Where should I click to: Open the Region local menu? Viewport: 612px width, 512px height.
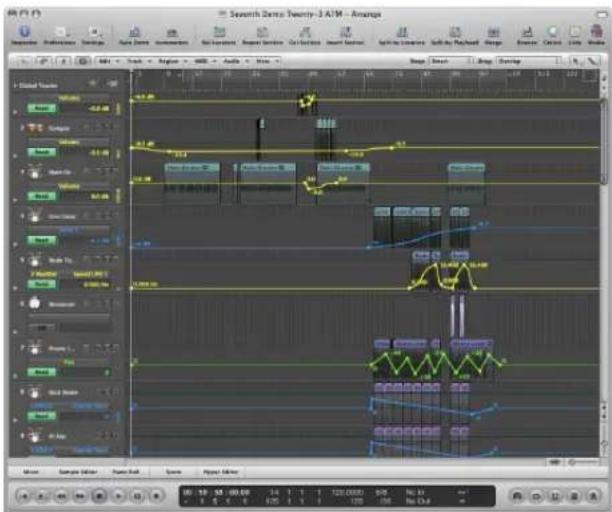coord(173,61)
